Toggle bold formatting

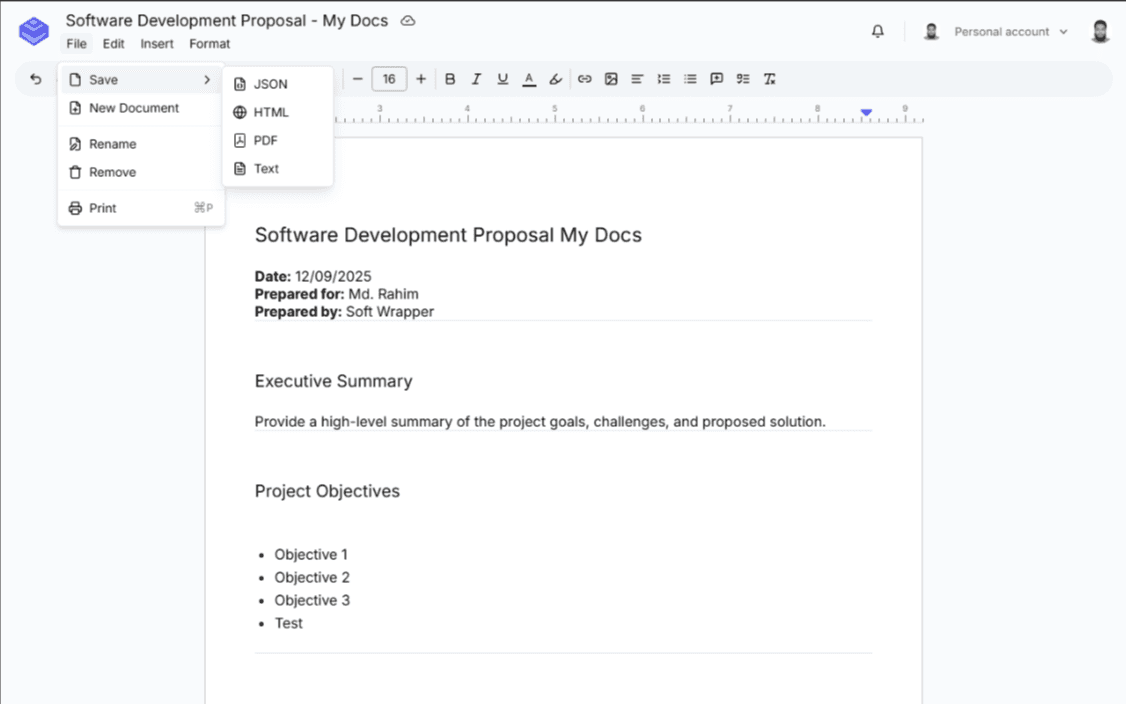pos(450,79)
